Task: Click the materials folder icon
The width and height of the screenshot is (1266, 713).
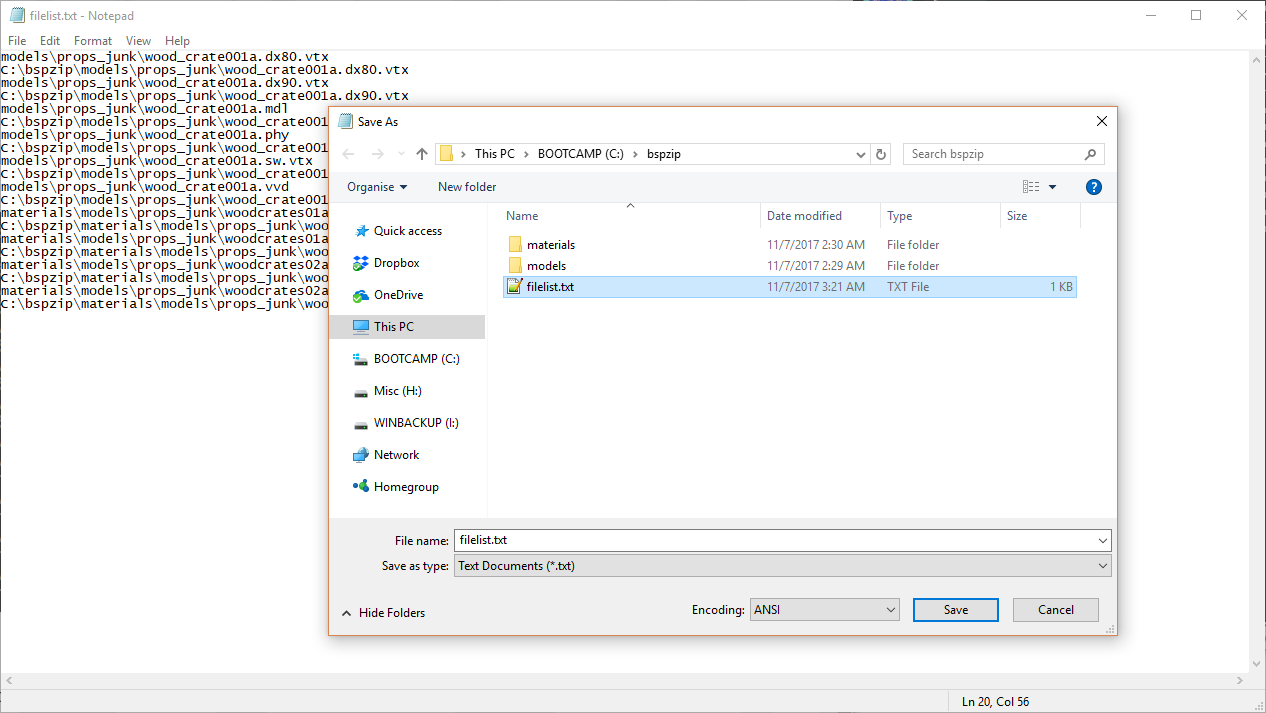Action: pos(515,244)
